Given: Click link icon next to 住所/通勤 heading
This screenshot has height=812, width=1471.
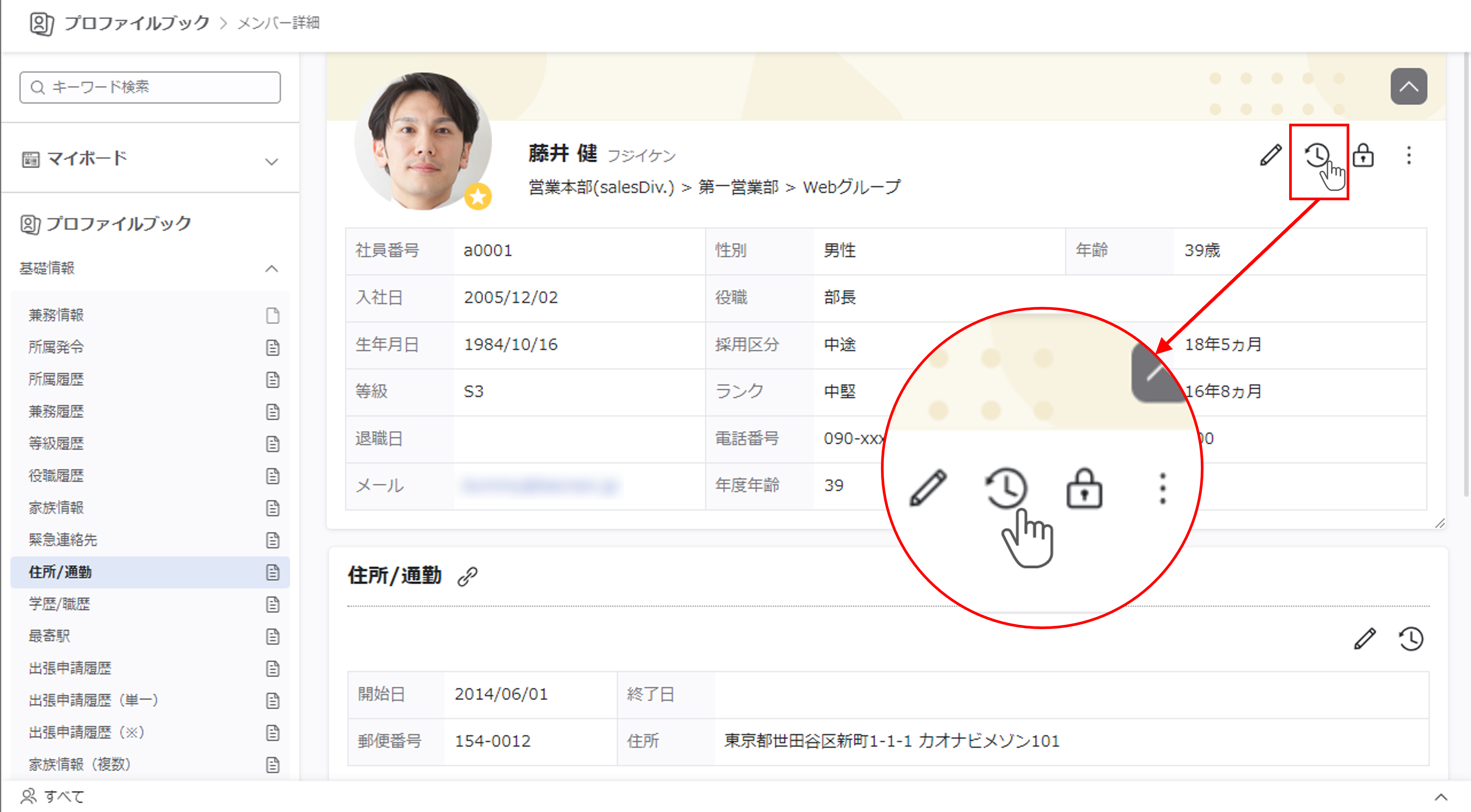Looking at the screenshot, I should (x=467, y=576).
